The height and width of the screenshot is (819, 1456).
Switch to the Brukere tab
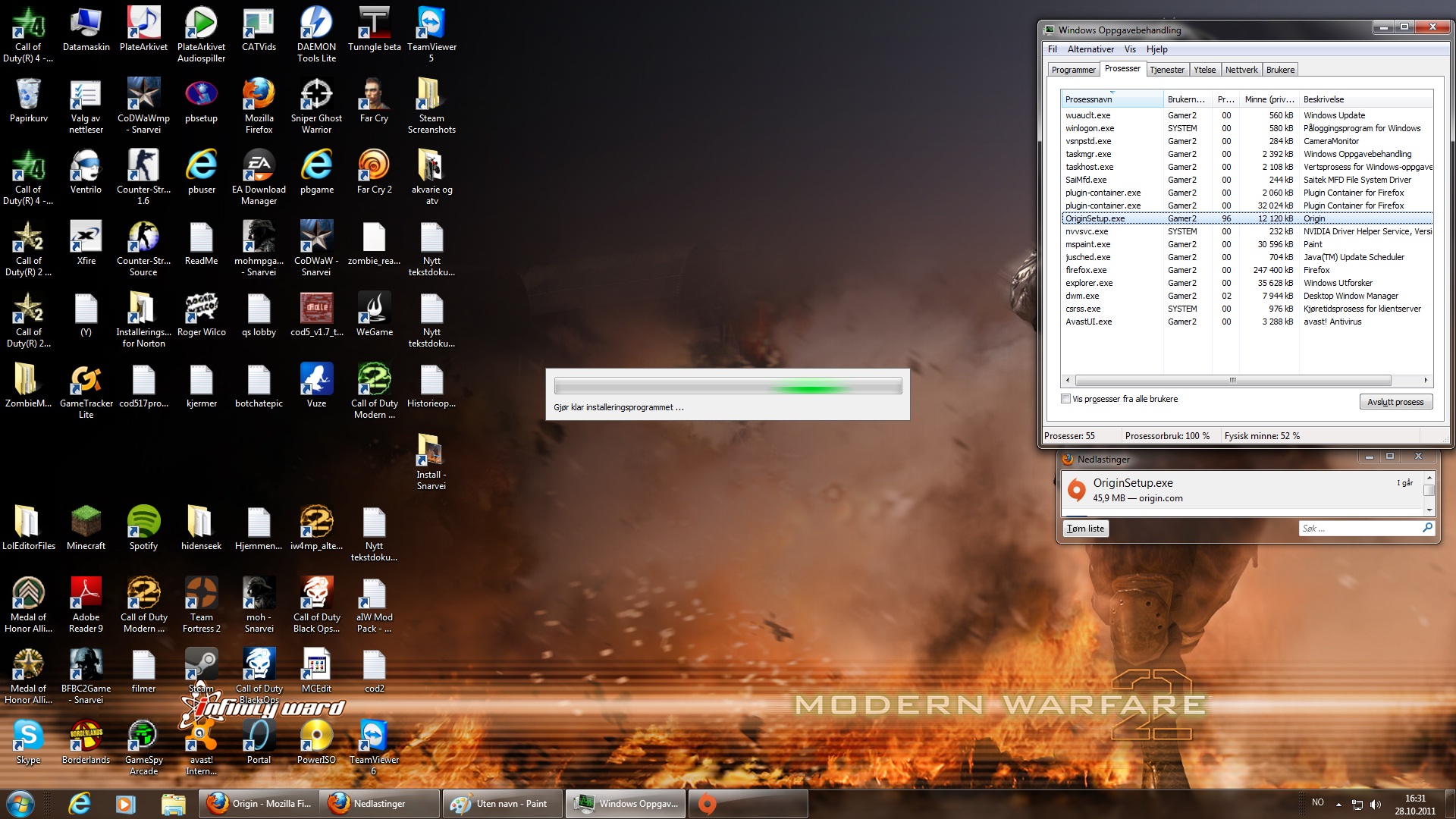tap(1280, 70)
